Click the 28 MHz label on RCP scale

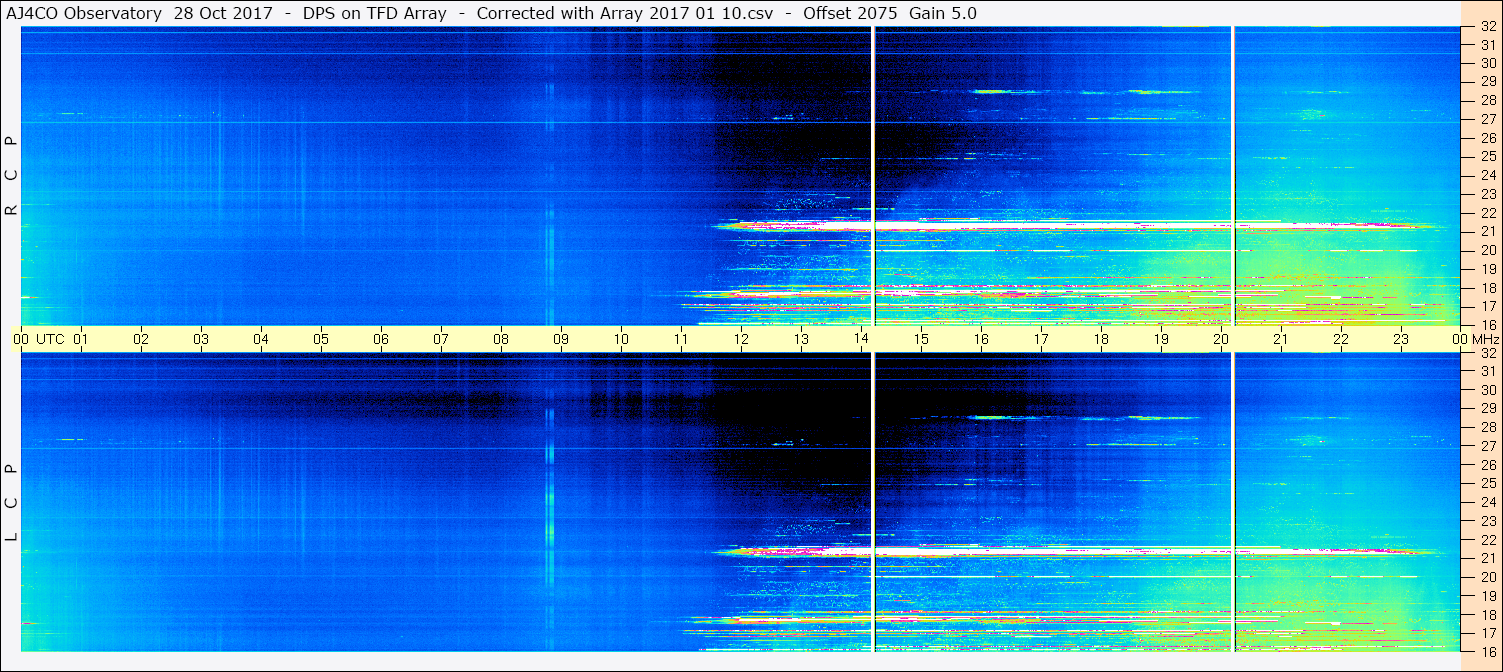(1488, 99)
